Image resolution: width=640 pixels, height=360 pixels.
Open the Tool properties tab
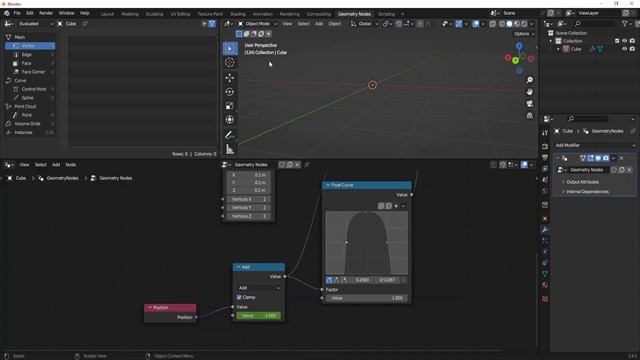545,133
